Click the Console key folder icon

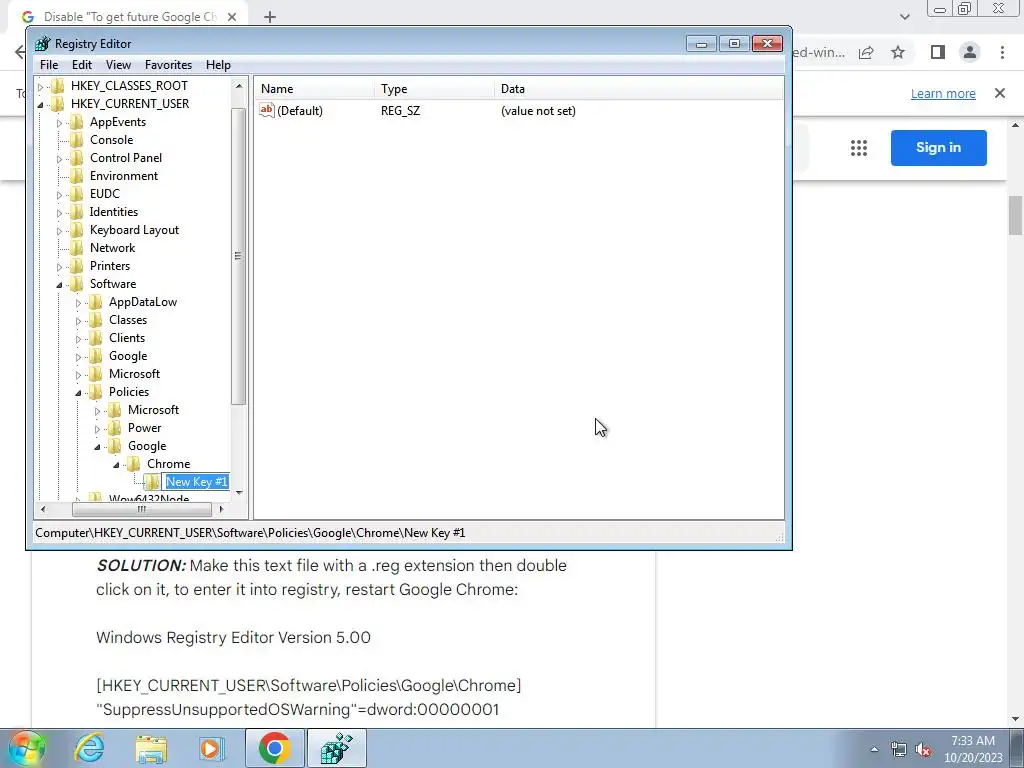76,140
